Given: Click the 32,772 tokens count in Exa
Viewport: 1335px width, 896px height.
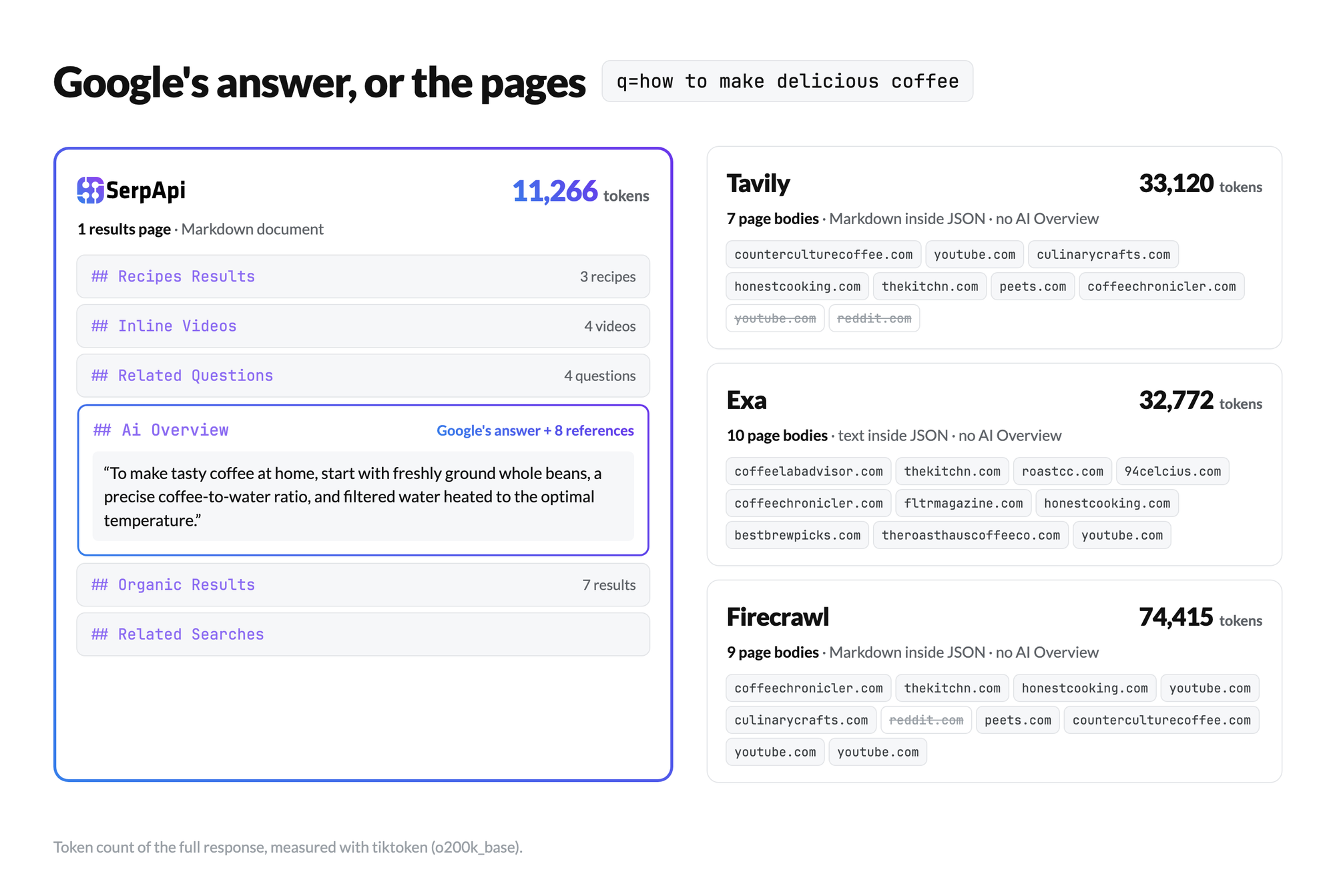Looking at the screenshot, I should pyautogui.click(x=1200, y=401).
